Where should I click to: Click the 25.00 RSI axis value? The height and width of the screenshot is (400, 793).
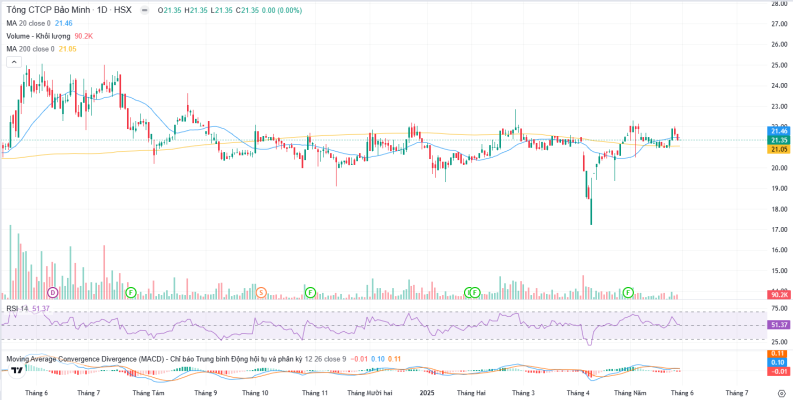point(779,342)
